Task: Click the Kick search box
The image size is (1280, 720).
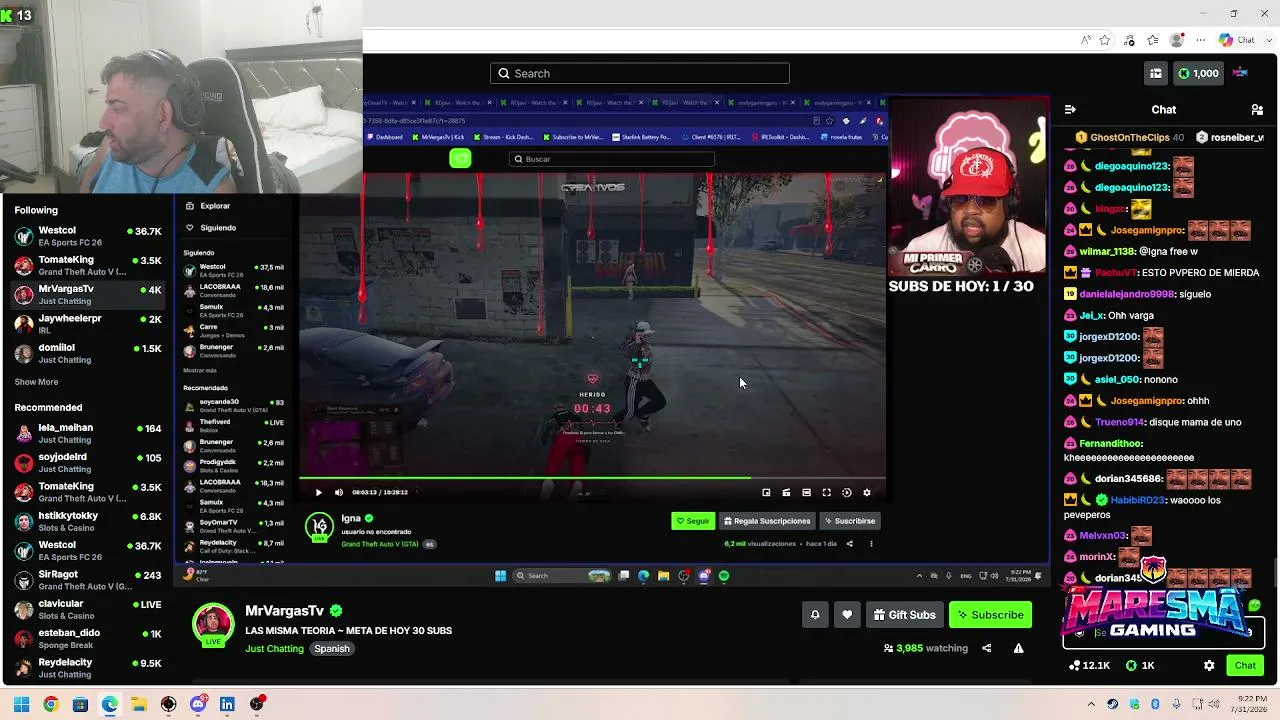Action: (640, 73)
